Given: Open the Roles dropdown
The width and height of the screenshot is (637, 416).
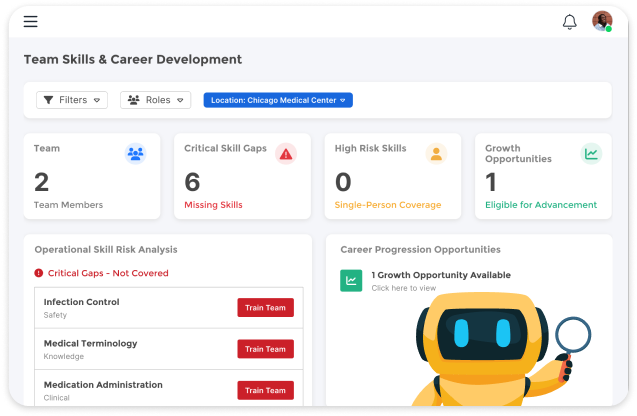Looking at the screenshot, I should (x=156, y=100).
